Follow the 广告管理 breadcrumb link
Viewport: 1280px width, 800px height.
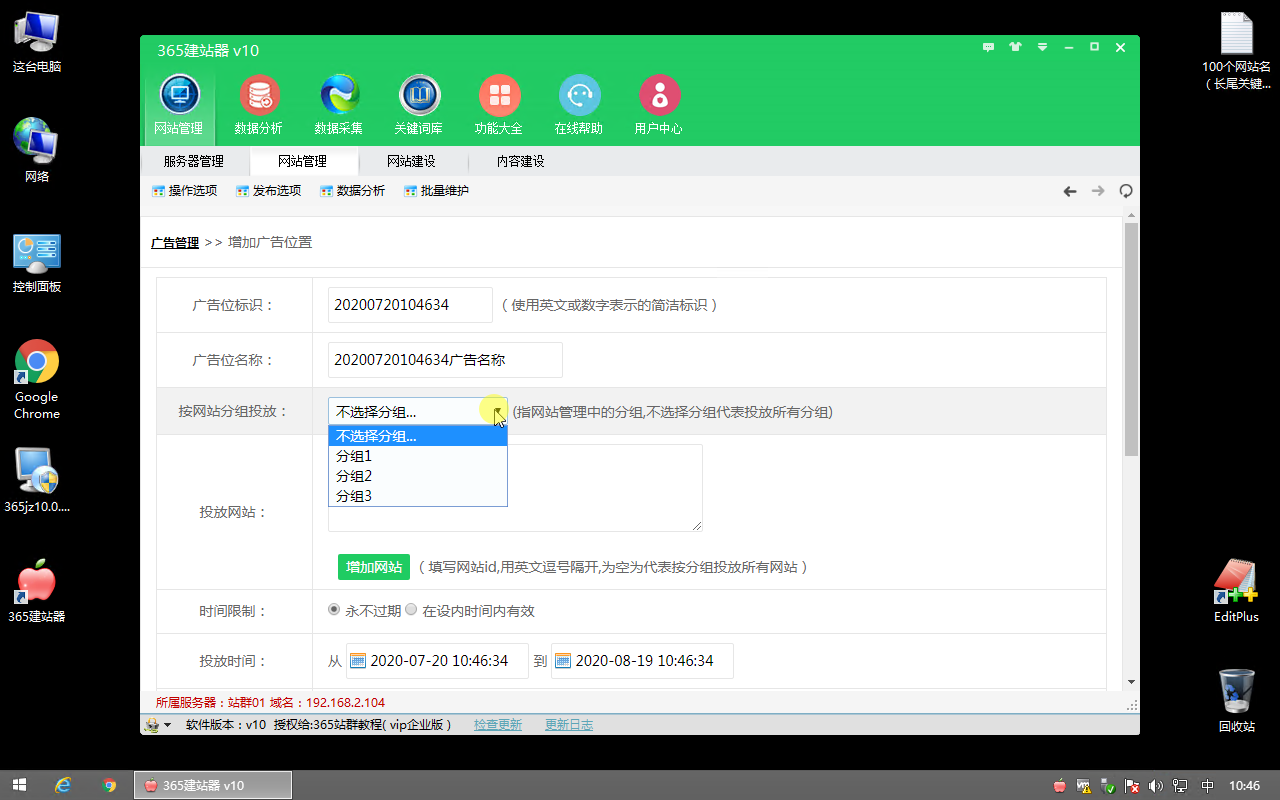click(175, 242)
